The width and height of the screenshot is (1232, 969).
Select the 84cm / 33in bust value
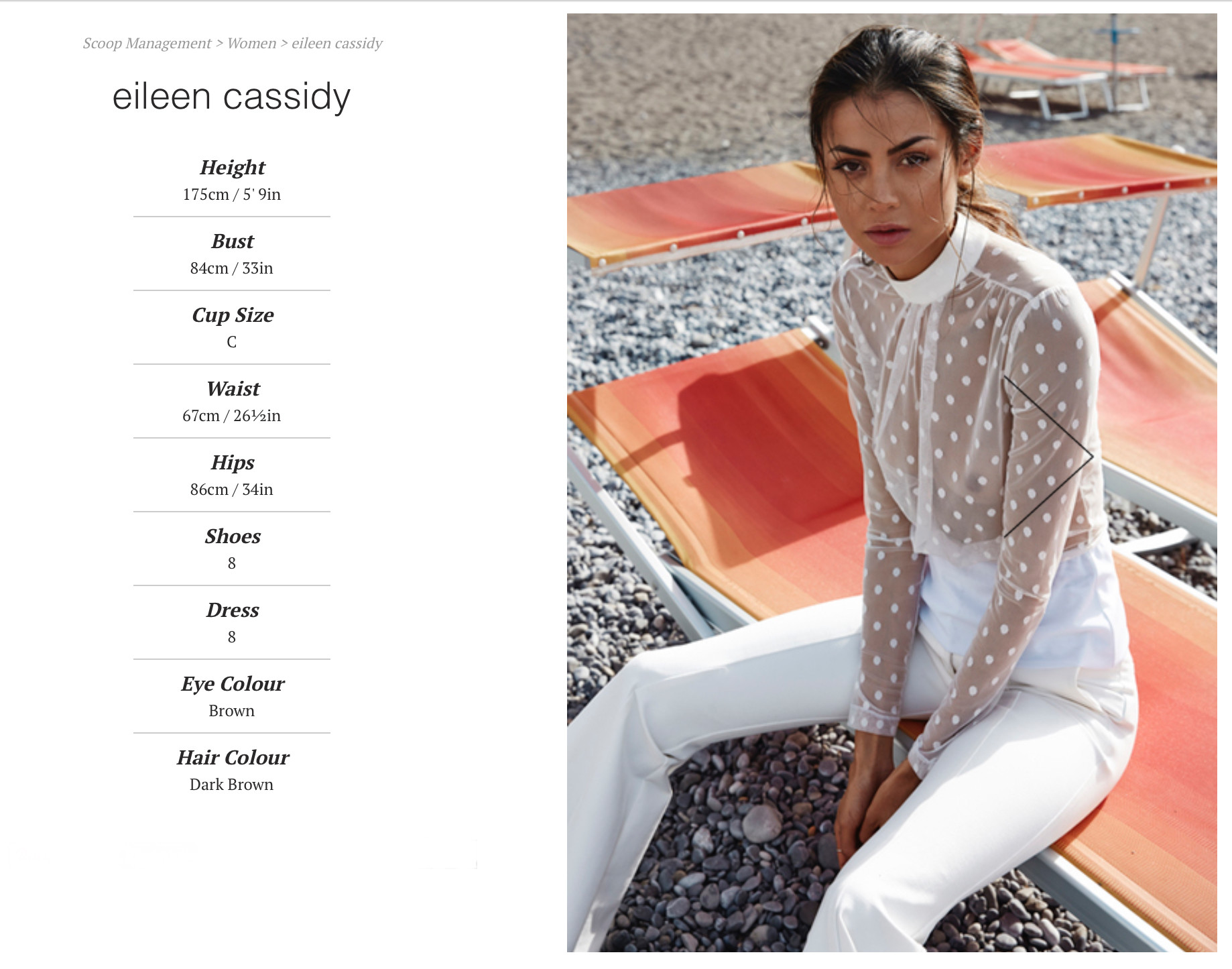232,268
